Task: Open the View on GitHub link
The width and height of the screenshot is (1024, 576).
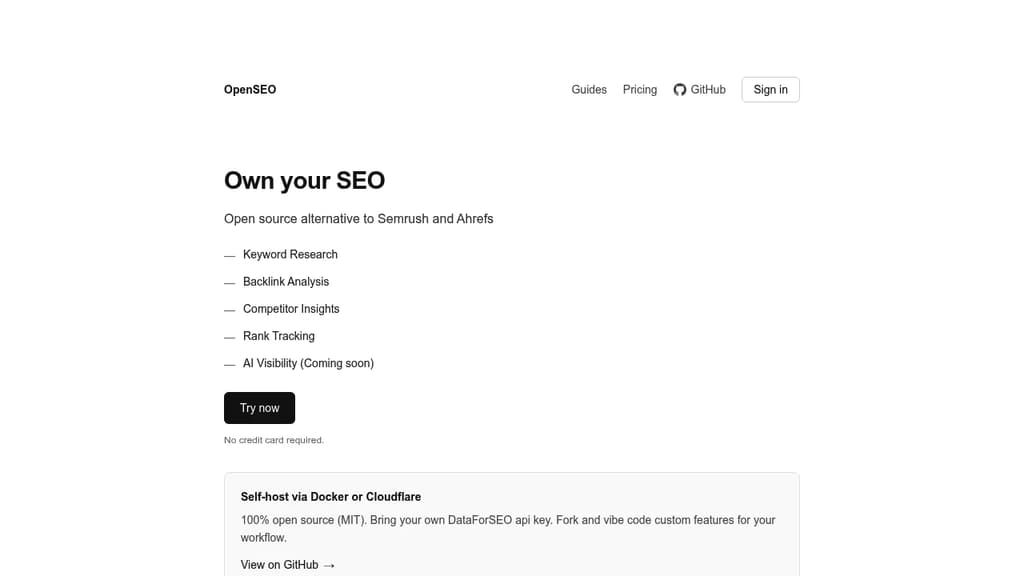Action: 278,564
